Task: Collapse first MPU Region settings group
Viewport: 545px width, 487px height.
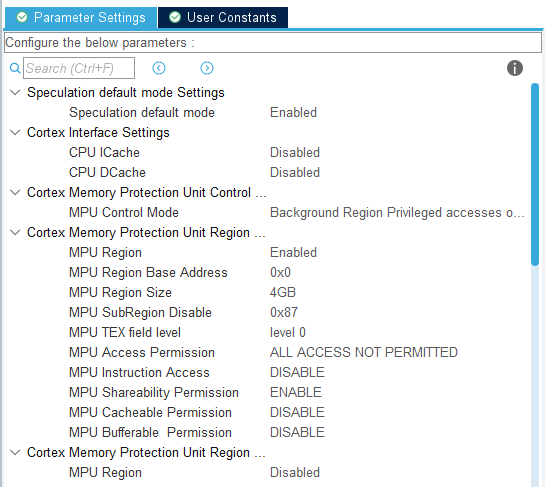Action: [x=15, y=232]
